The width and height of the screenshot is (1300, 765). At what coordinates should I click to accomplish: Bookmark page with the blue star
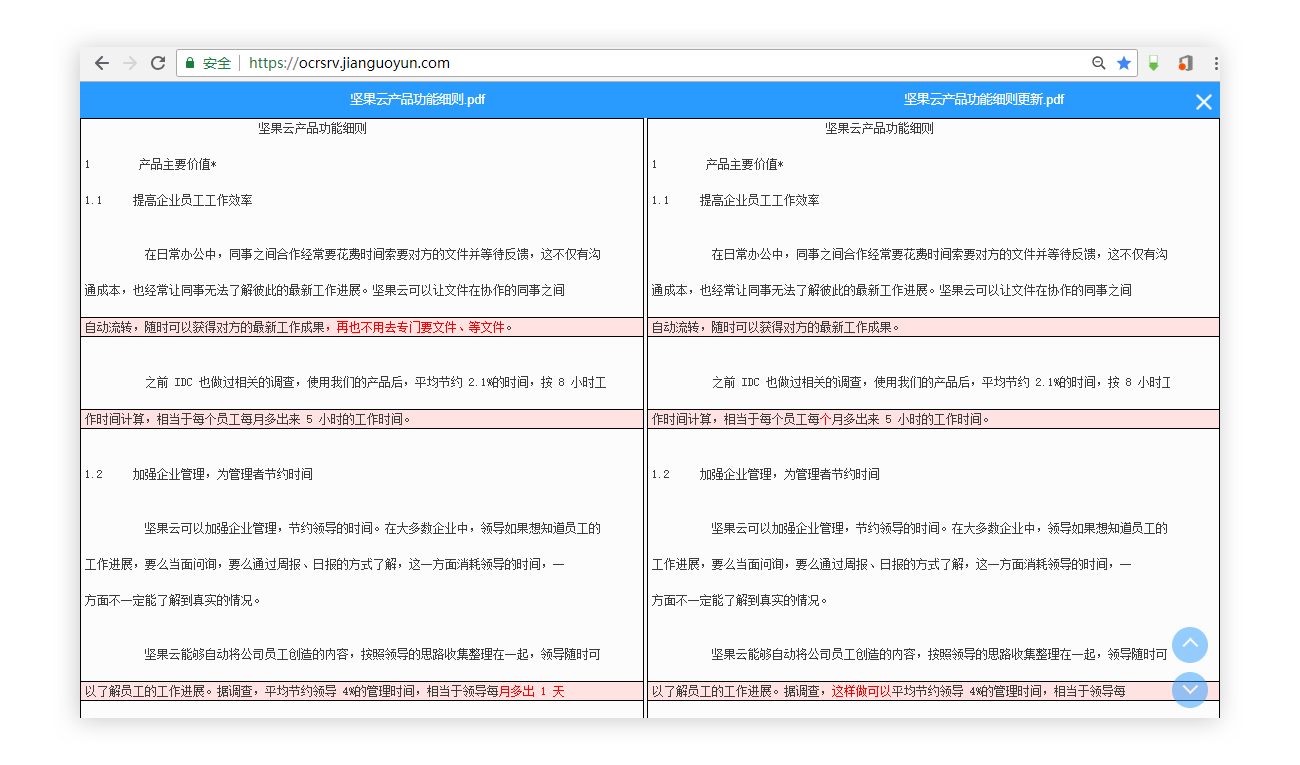1124,63
